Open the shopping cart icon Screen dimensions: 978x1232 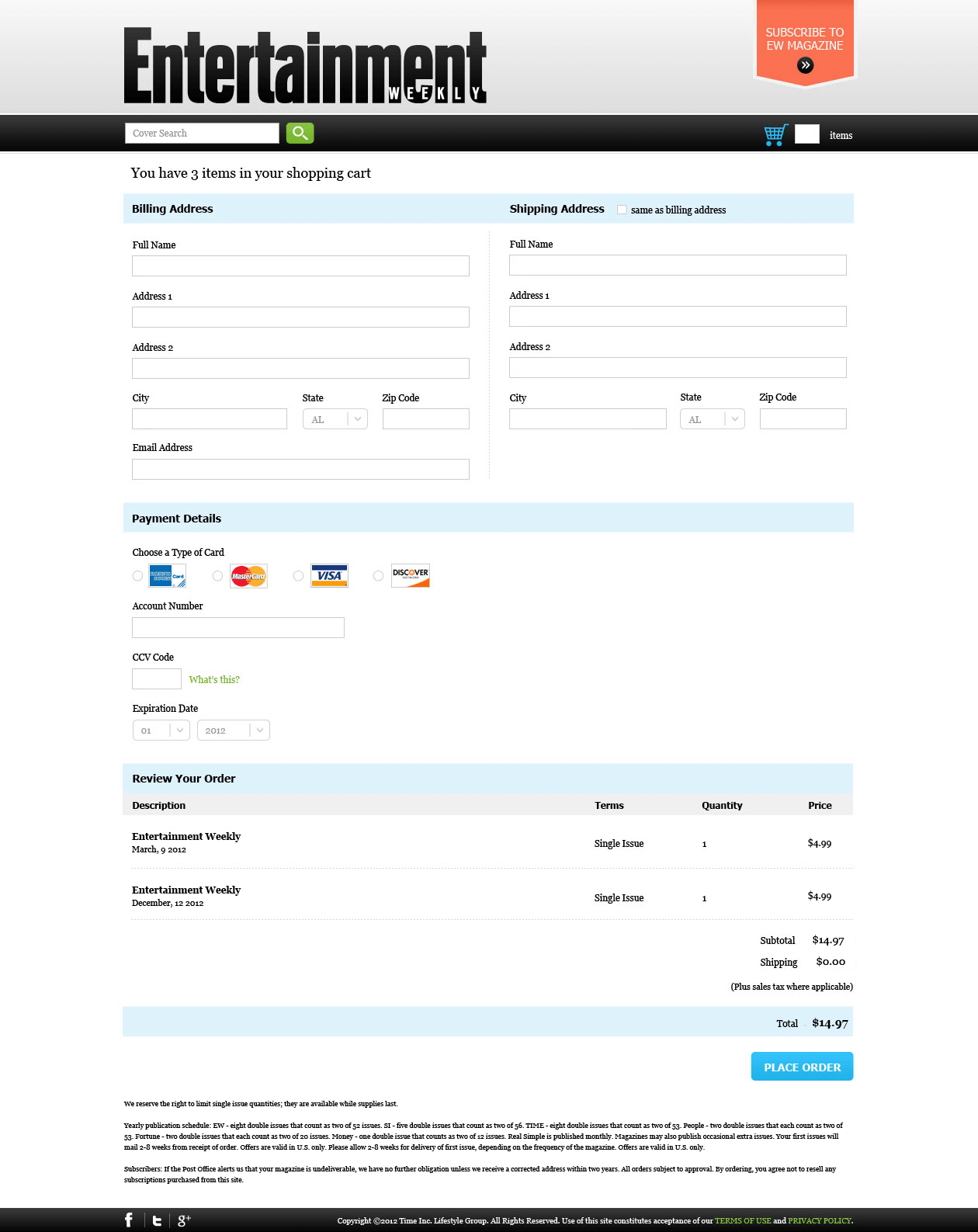click(x=775, y=135)
